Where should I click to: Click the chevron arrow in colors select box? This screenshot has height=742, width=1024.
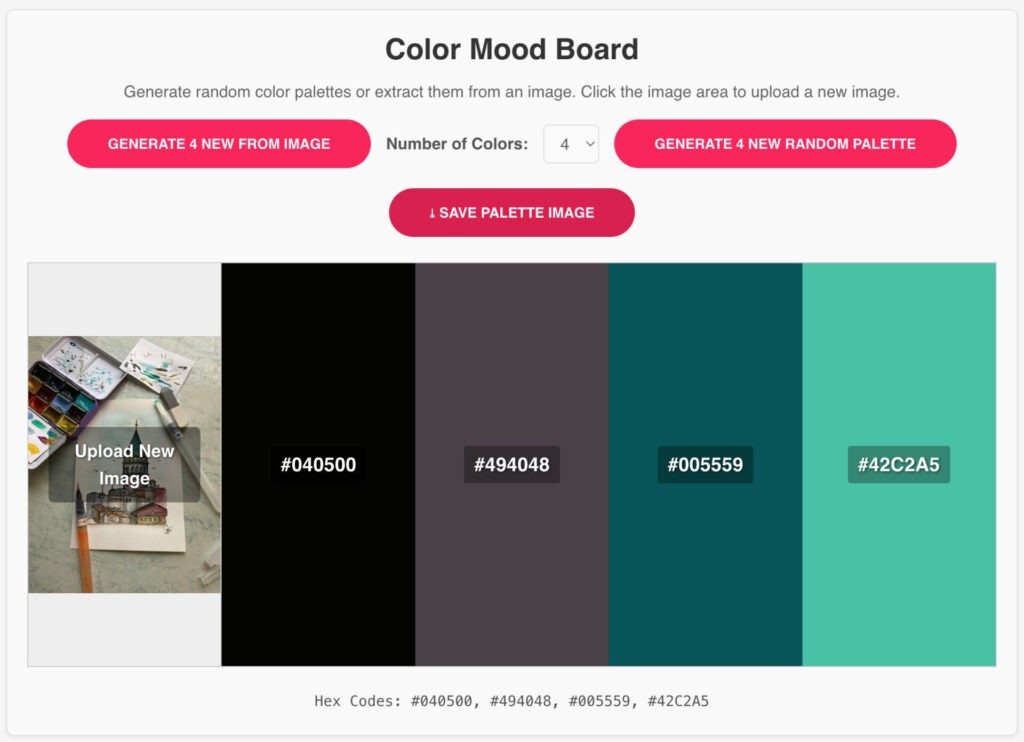point(589,144)
